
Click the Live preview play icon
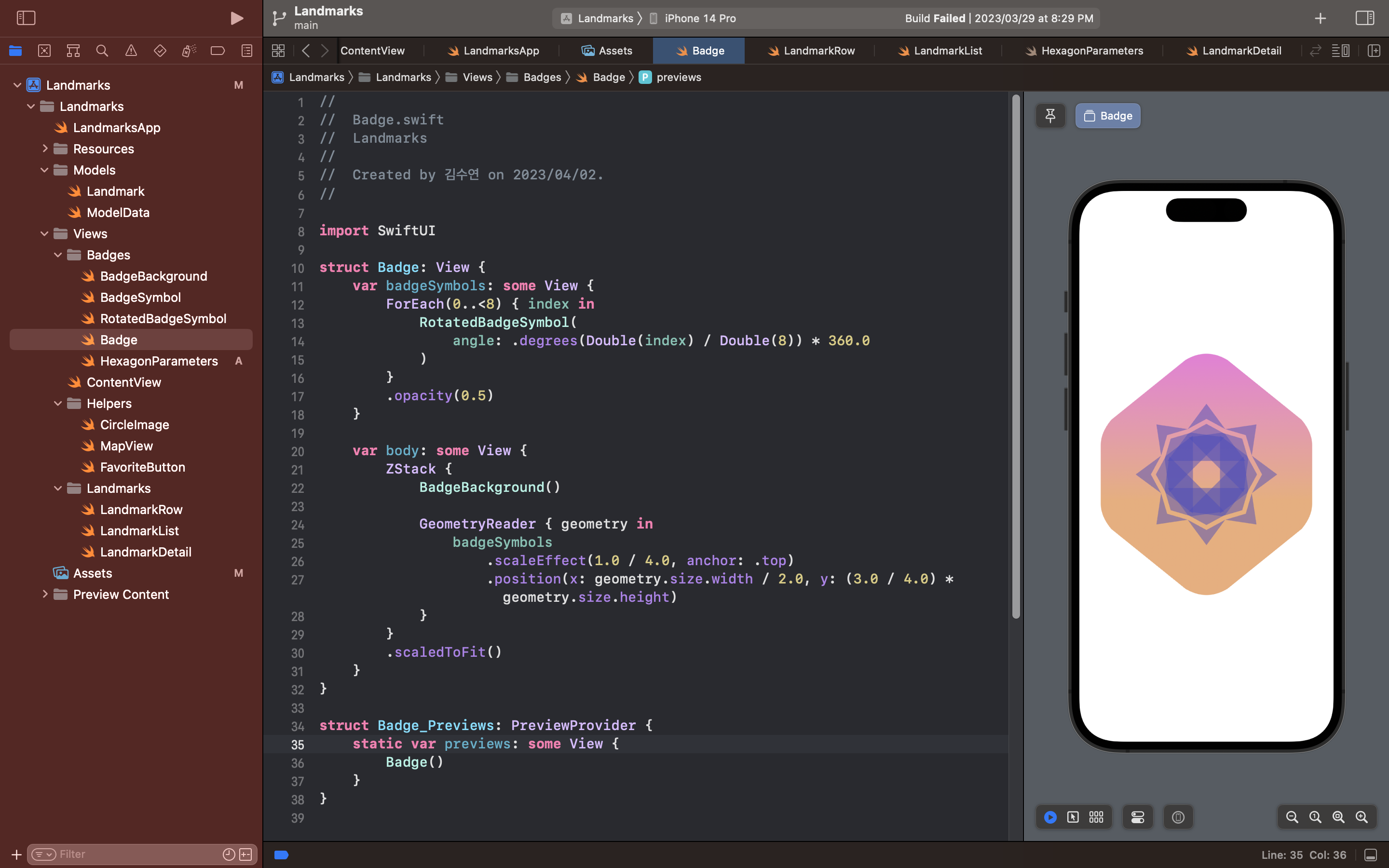(1050, 817)
